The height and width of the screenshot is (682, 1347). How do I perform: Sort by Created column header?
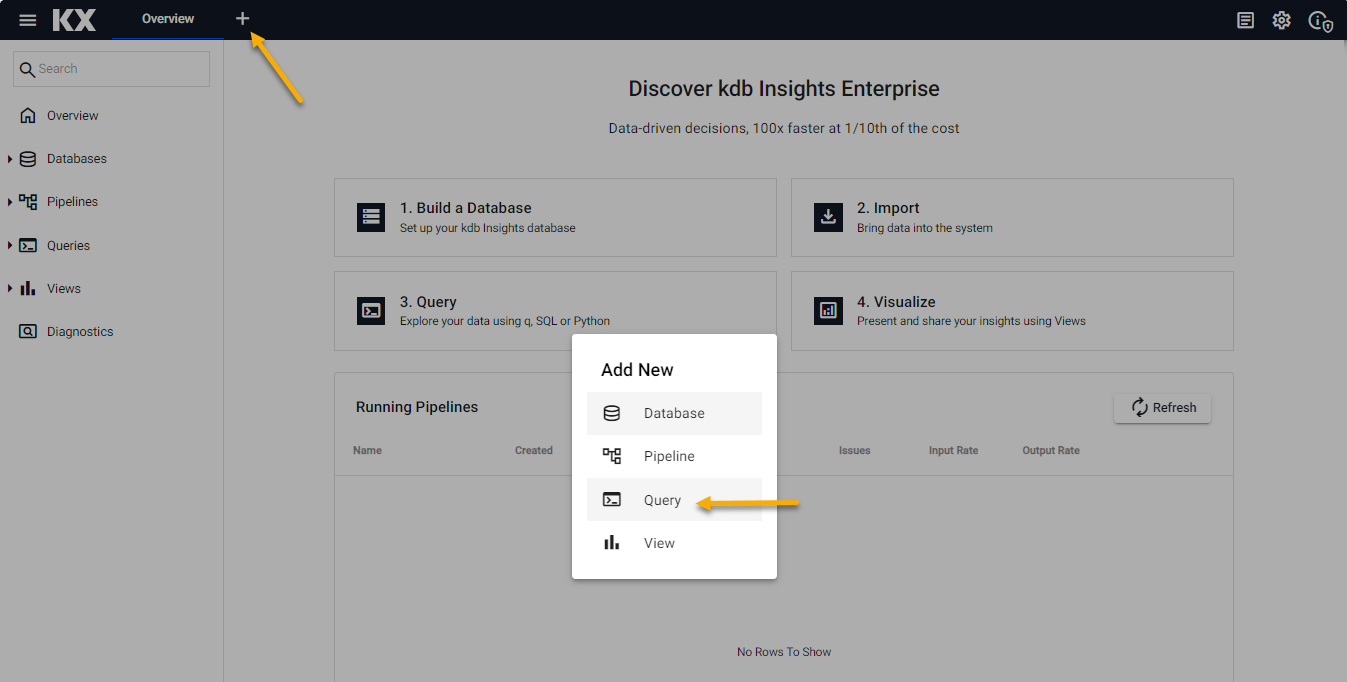[x=534, y=451]
